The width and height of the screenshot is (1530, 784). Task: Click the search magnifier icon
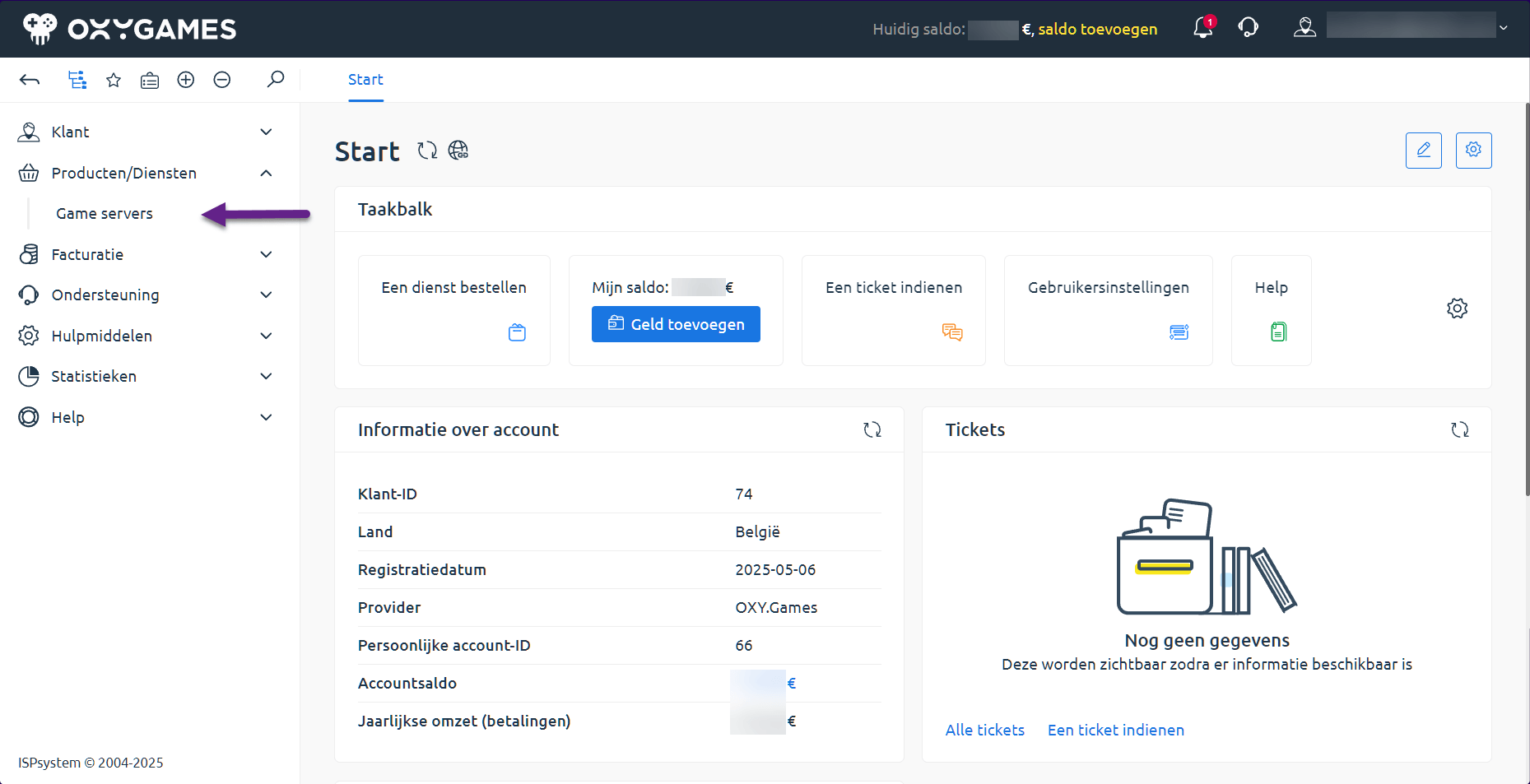tap(276, 80)
